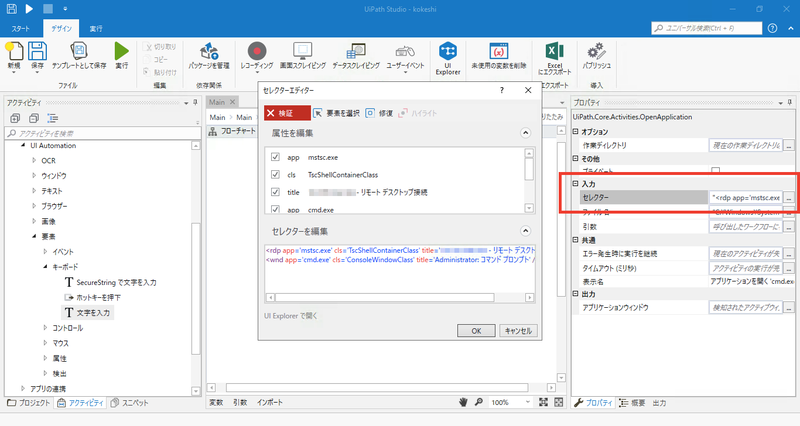Image resolution: width=800 pixels, height=426 pixels.
Task: Toggle the プライベート property checkbox
Action: coord(715,171)
